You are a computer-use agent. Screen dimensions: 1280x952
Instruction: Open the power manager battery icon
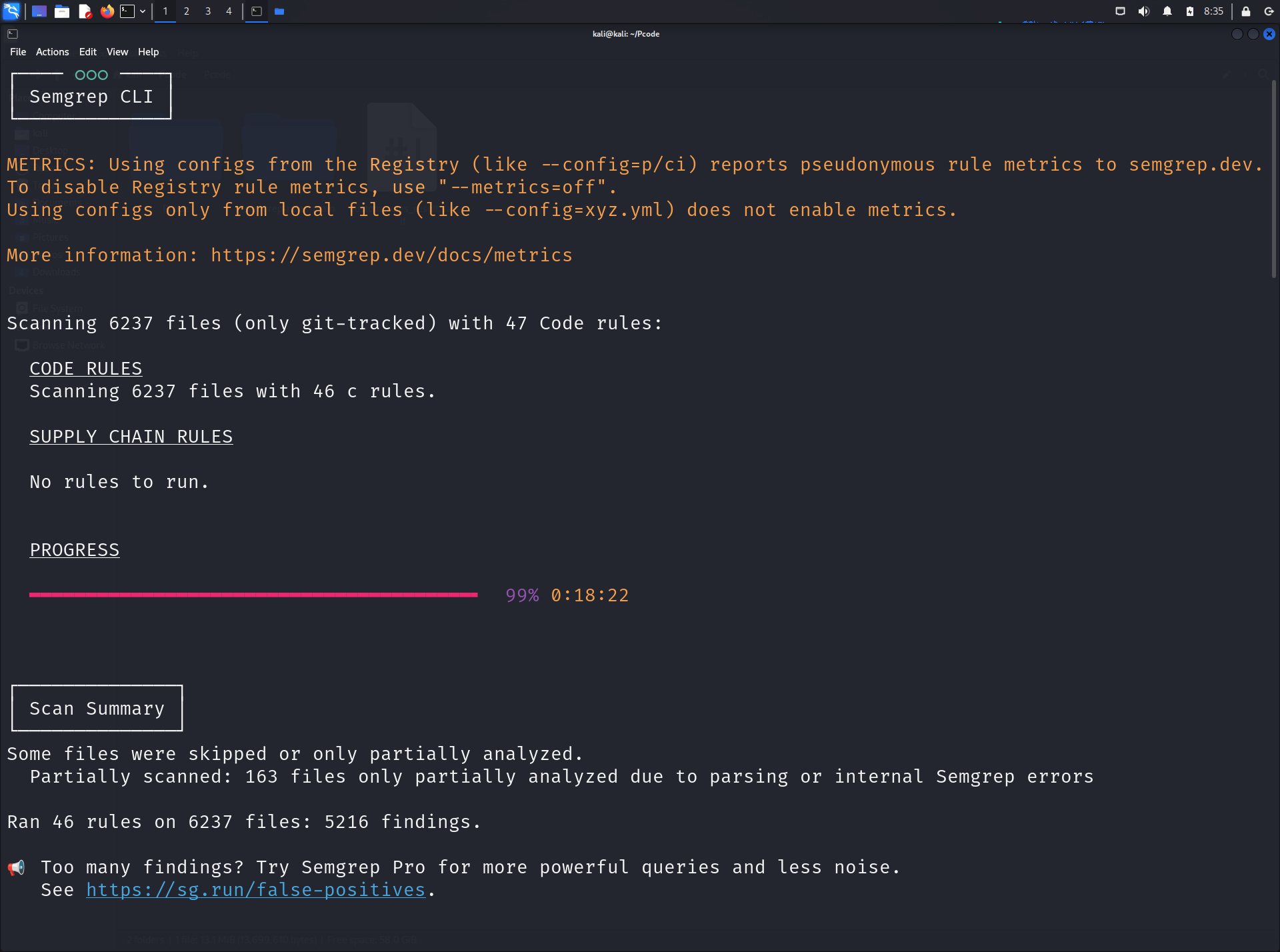tap(1190, 11)
